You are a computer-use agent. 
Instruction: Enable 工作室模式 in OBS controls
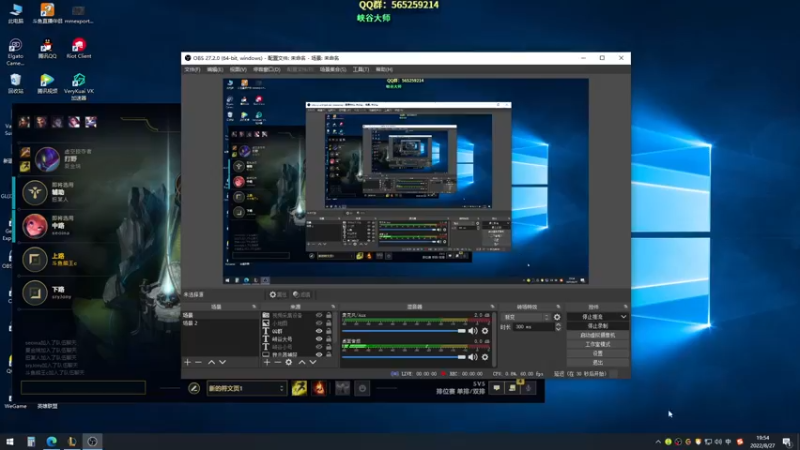click(597, 344)
